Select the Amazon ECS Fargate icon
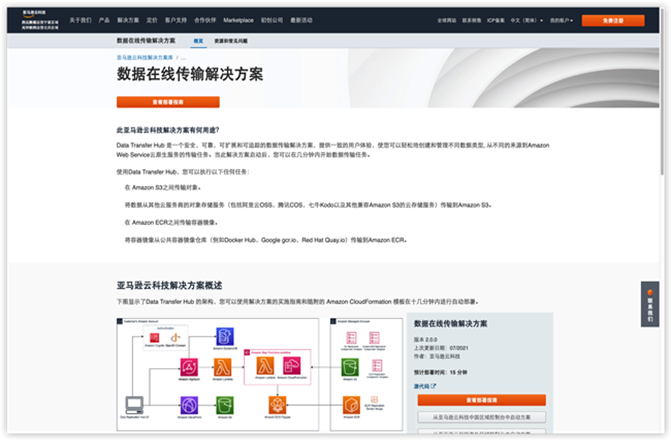This screenshot has height=440, width=671. (x=277, y=405)
